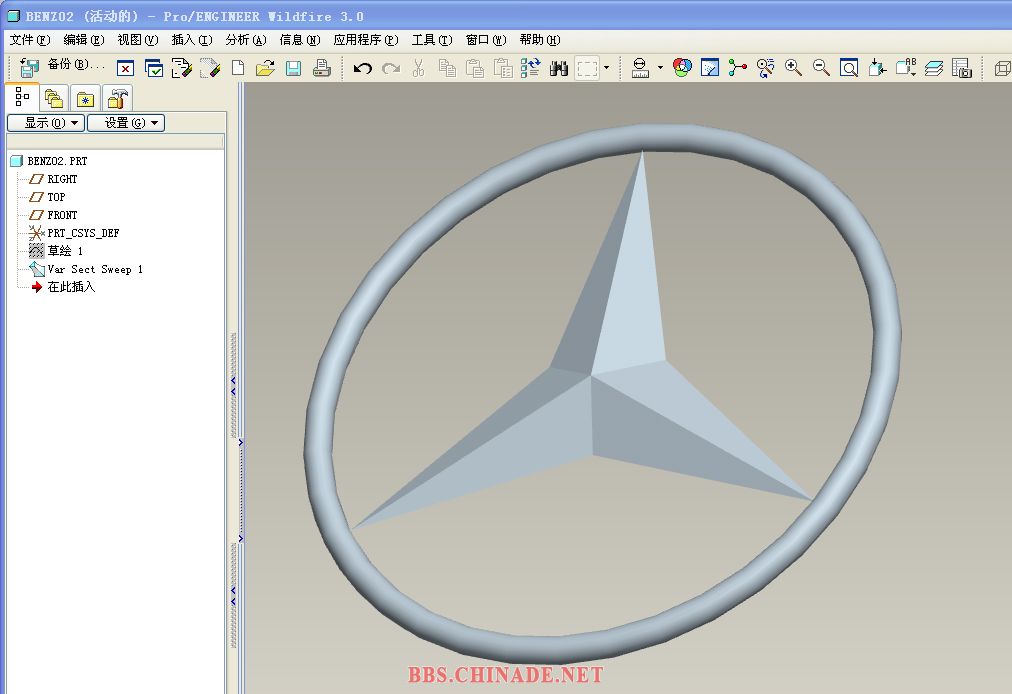Image resolution: width=1012 pixels, height=694 pixels.
Task: Open the 应用程序(P) menu
Action: (366, 40)
